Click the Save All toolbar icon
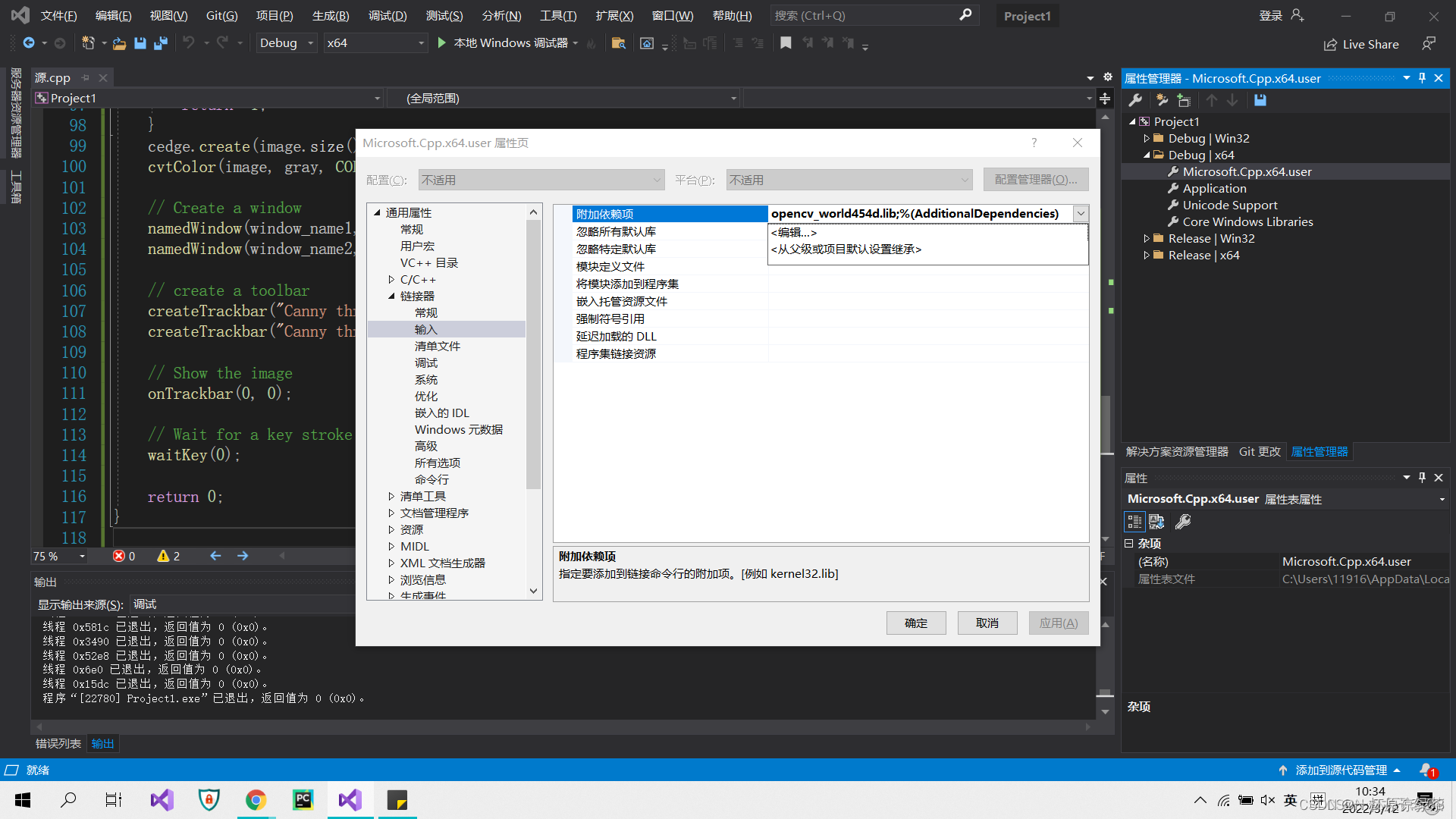 point(160,42)
